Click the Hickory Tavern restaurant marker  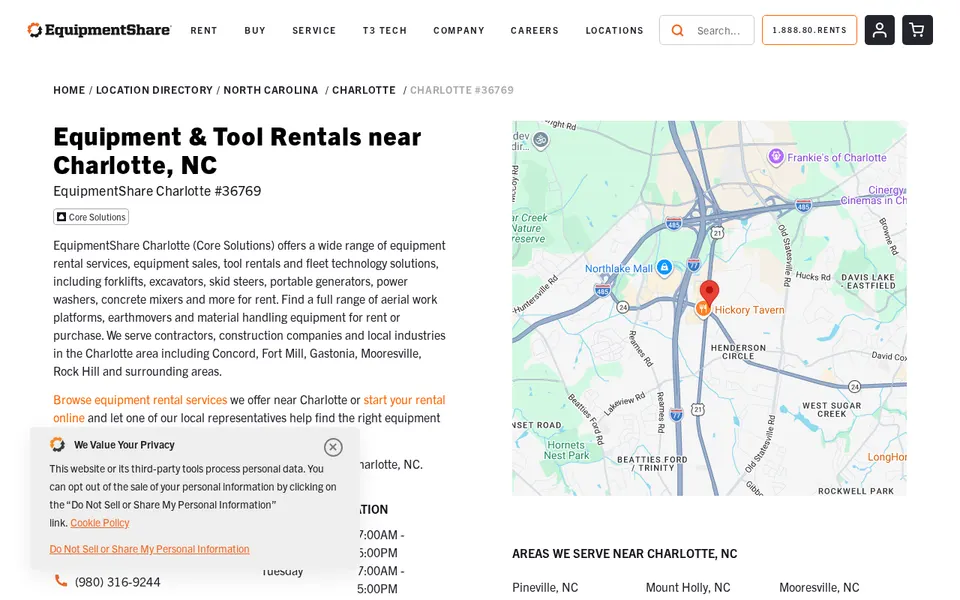tap(703, 310)
